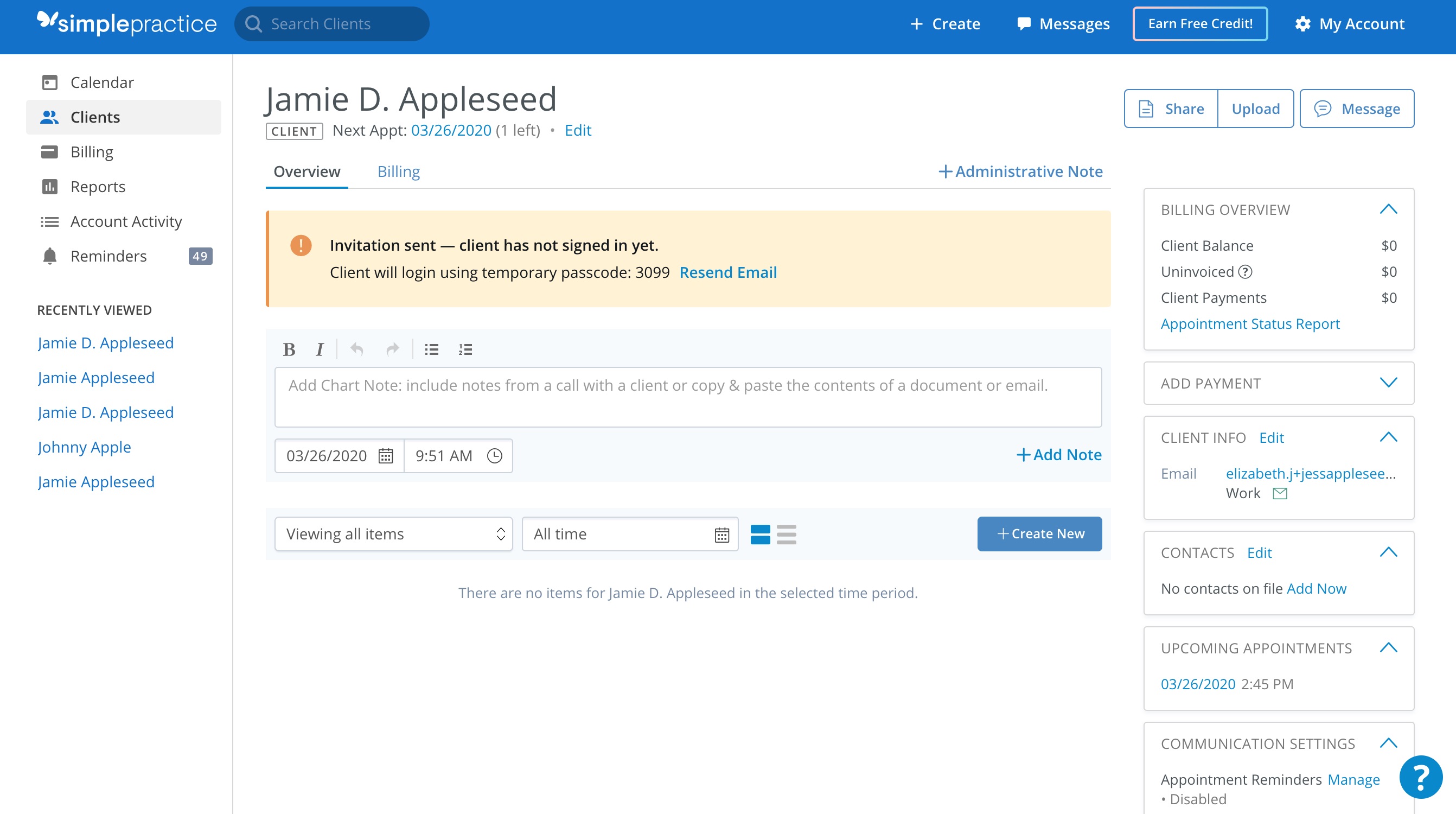Click Resend Email in the invitation banner
Viewport: 1456px width, 814px height.
[729, 272]
